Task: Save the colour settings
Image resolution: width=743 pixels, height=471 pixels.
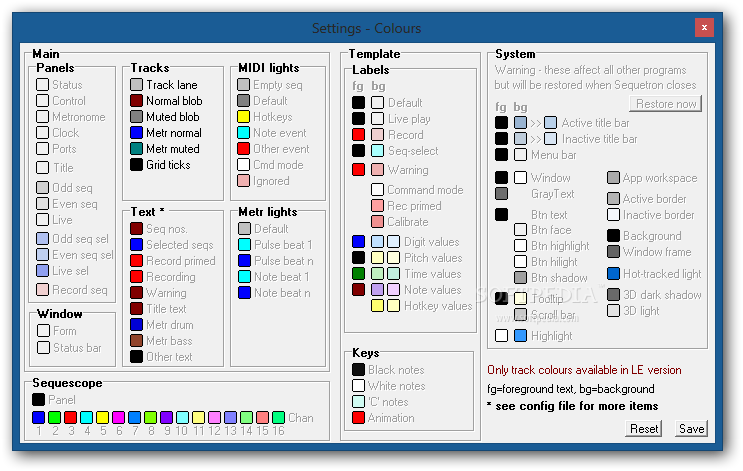Action: pyautogui.click(x=691, y=429)
